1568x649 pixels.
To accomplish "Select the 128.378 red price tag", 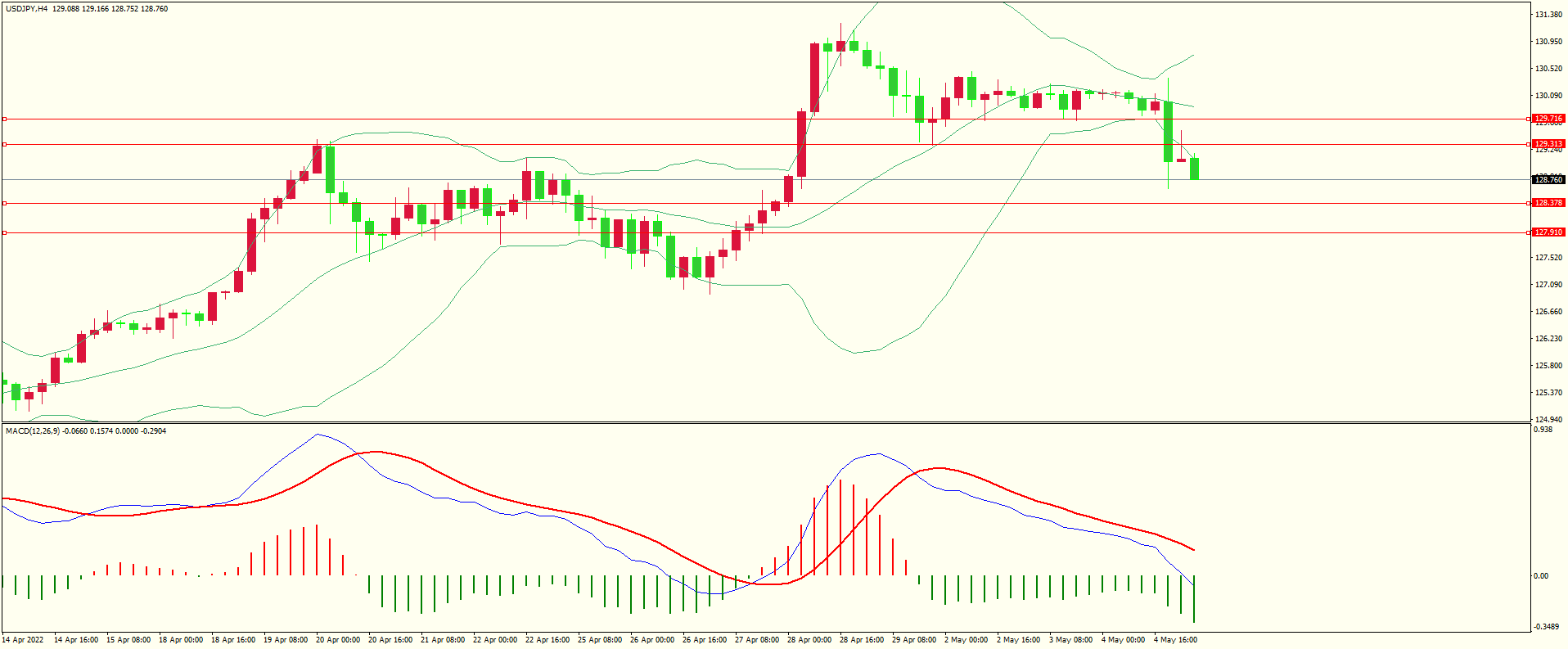I will (1548, 203).
